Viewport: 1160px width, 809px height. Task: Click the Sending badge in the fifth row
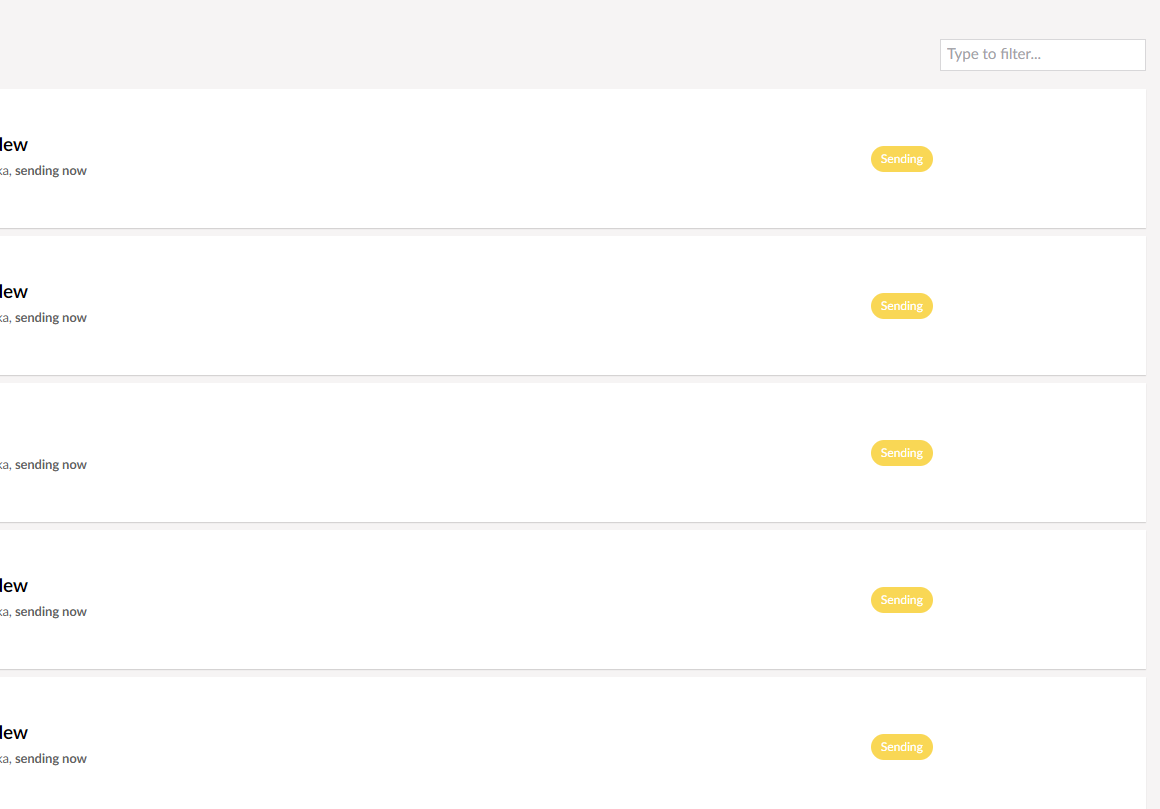[901, 747]
